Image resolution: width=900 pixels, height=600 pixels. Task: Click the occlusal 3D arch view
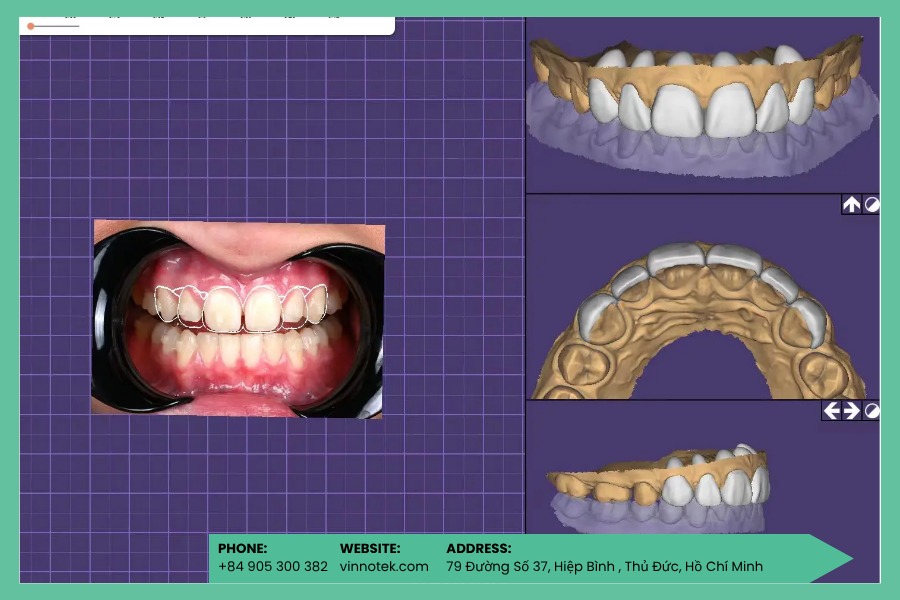coord(703,297)
